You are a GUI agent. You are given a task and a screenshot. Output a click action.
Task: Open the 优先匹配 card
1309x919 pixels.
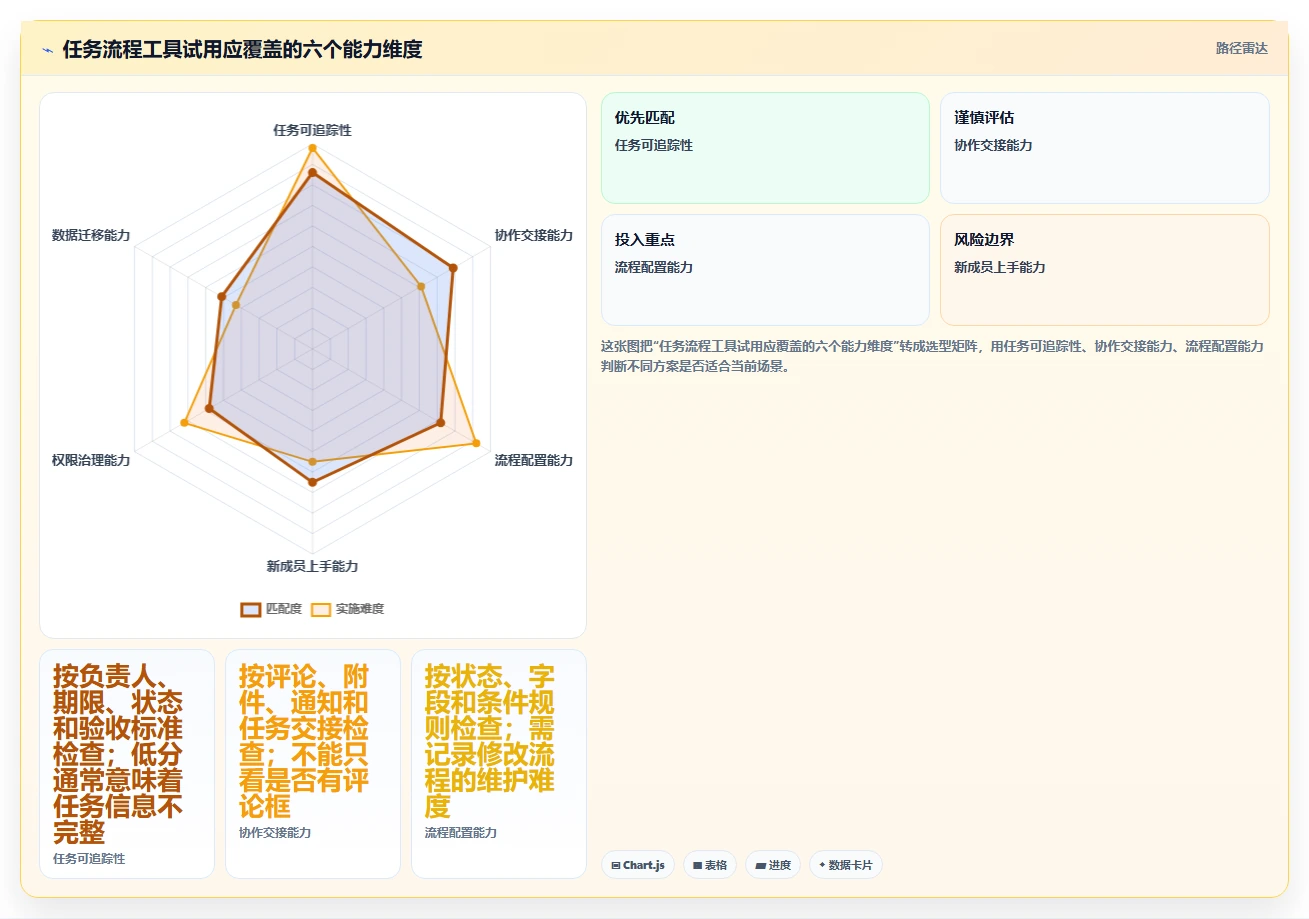(x=765, y=148)
